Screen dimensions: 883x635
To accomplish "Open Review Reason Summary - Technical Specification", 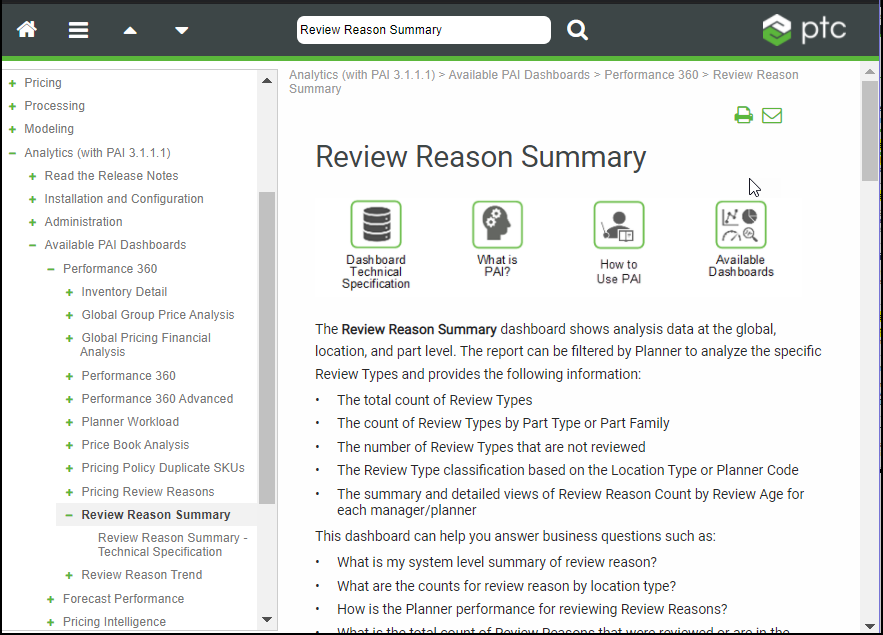I will pos(172,544).
